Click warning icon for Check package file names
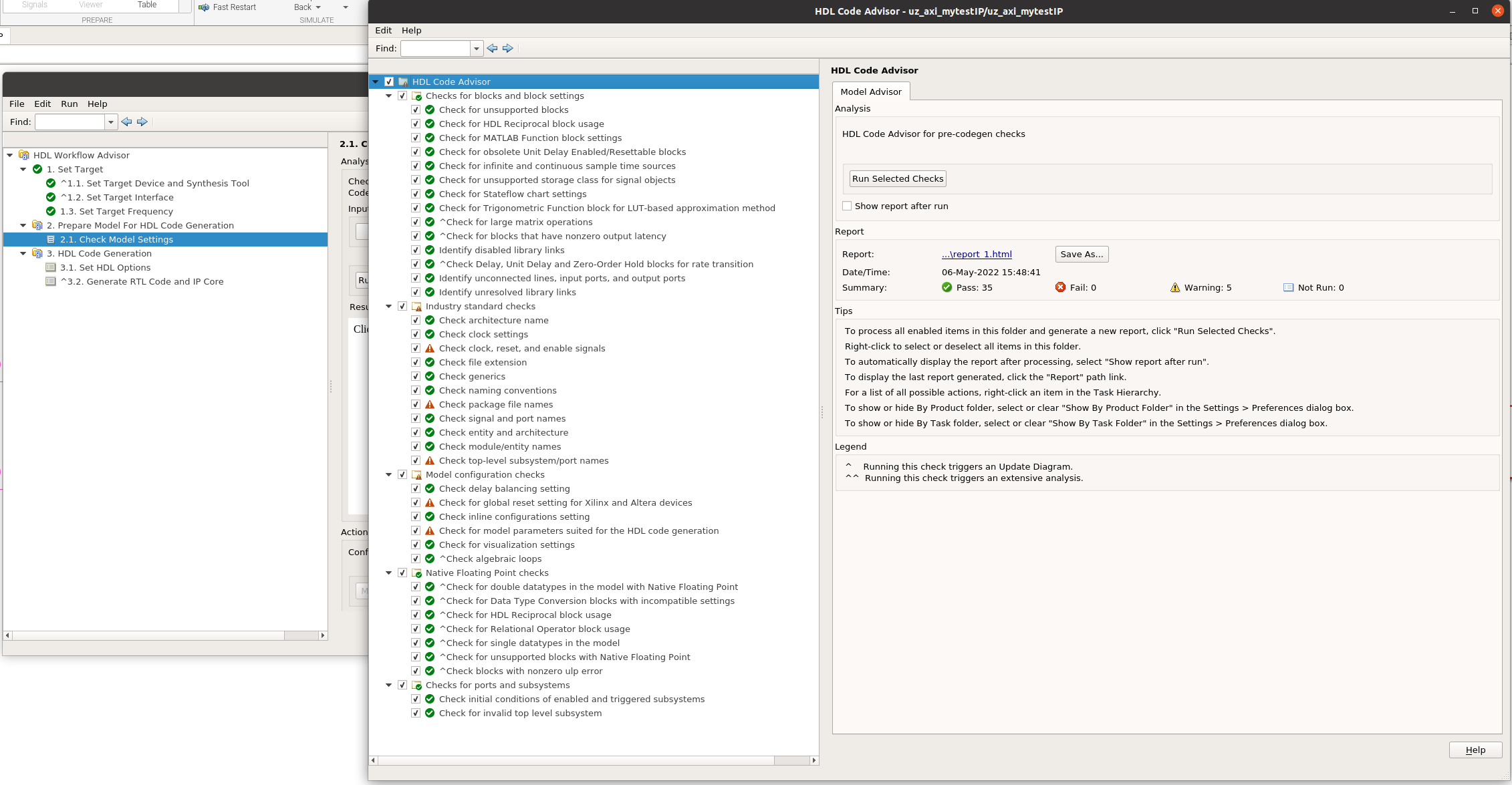 [x=430, y=405]
